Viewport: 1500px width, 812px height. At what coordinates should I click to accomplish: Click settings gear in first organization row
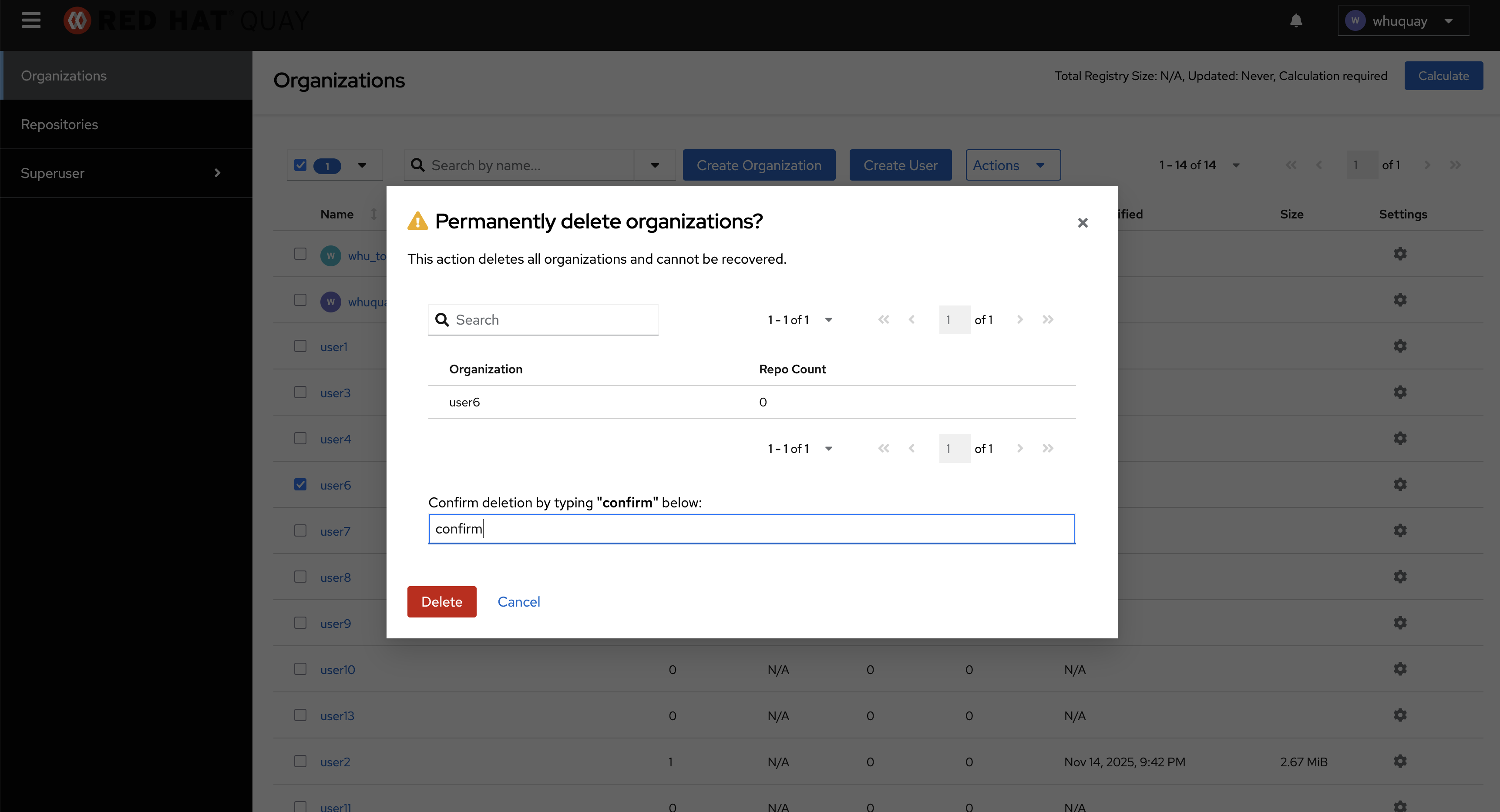[x=1400, y=254]
